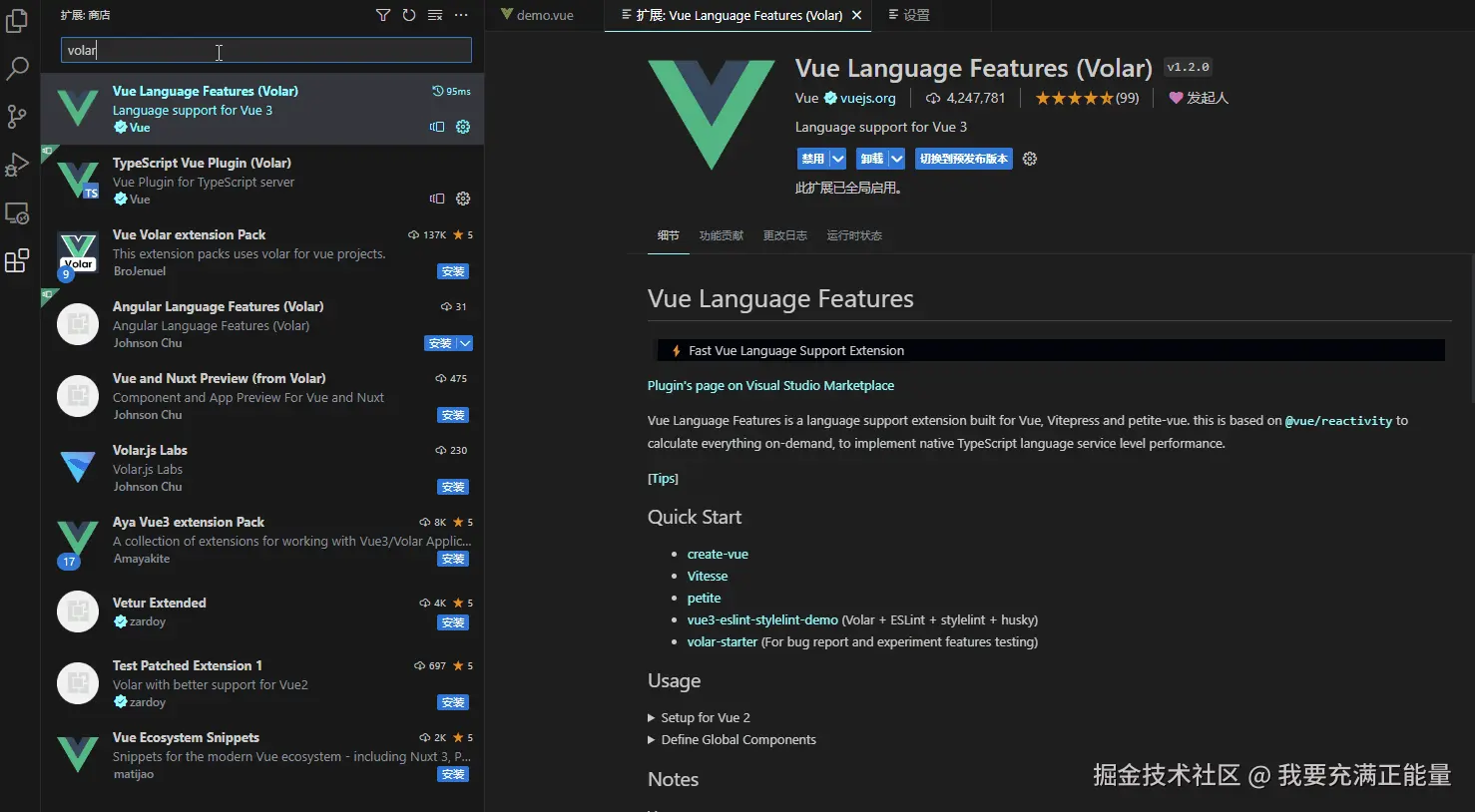Viewport: 1475px width, 812px height.
Task: Install Vue Ecosystem Snippets extension
Action: click(x=453, y=774)
